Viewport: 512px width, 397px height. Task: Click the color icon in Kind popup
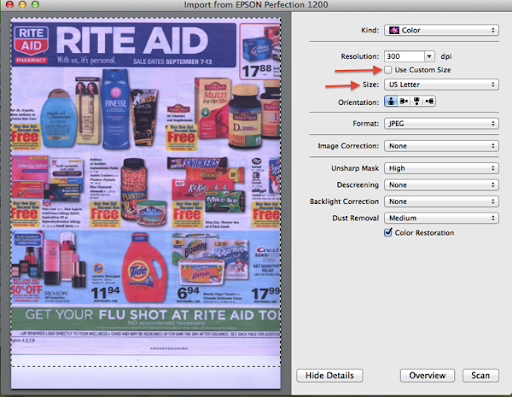[x=394, y=30]
